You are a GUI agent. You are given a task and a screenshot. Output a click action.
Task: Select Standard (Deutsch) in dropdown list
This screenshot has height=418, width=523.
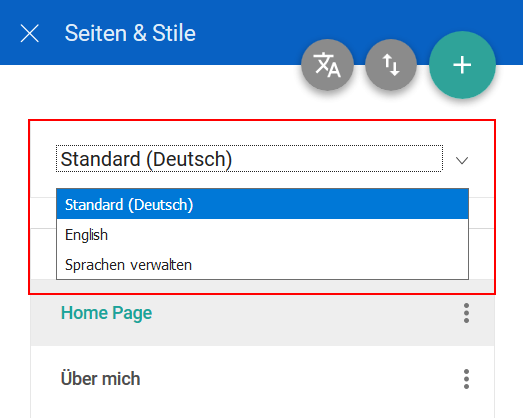[263, 204]
